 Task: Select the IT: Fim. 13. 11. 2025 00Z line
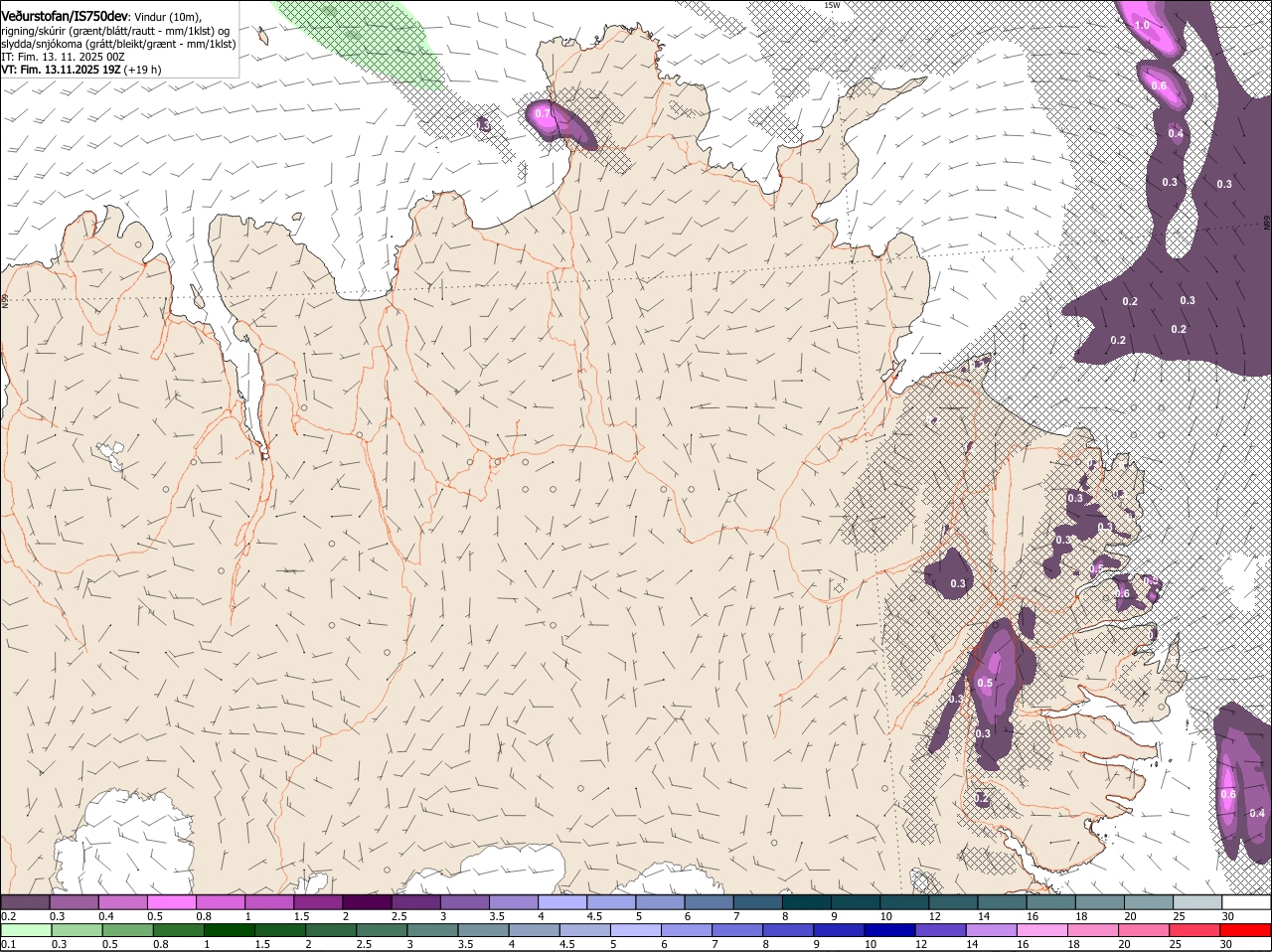(63, 57)
